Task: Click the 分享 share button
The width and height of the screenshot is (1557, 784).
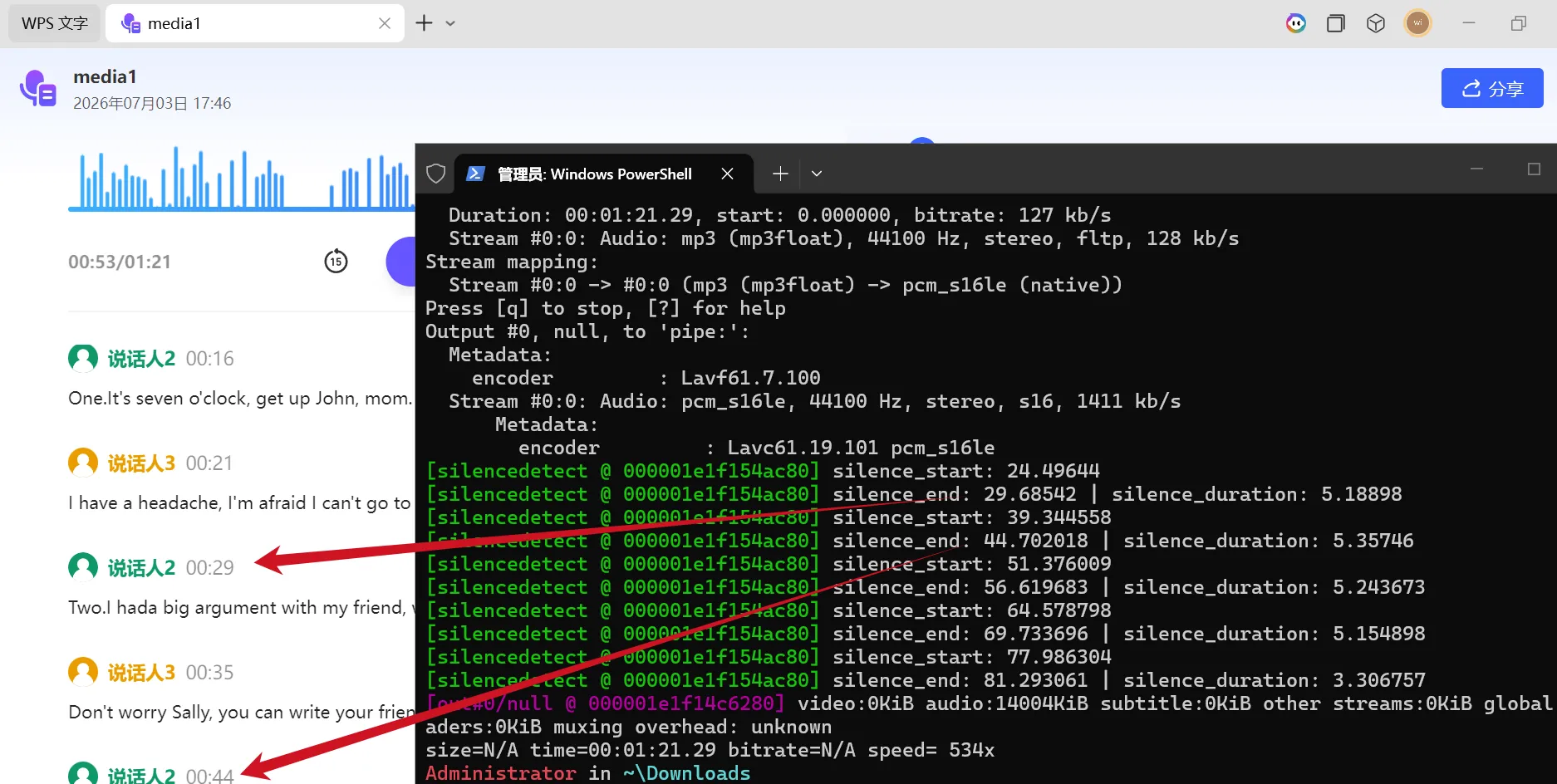Action: pos(1492,88)
